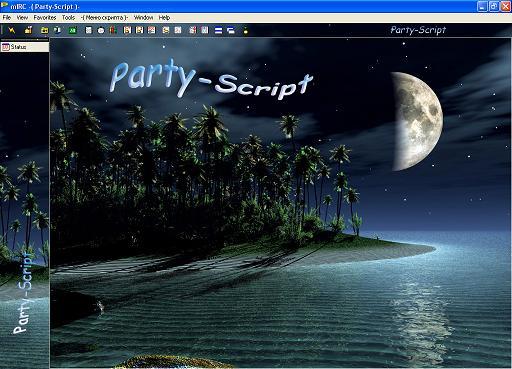The height and width of the screenshot is (369, 512).
Task: Open the green Scripts Editor icon
Action: pos(72,30)
